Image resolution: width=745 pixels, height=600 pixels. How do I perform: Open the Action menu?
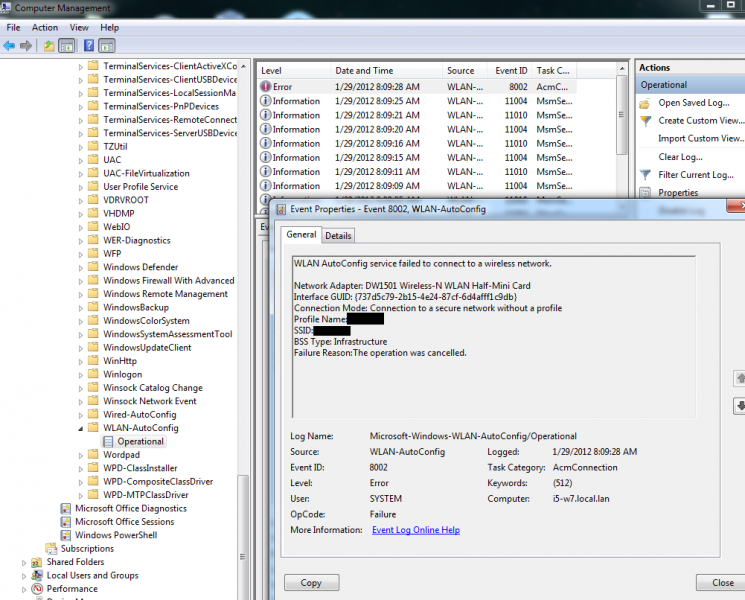pos(45,28)
